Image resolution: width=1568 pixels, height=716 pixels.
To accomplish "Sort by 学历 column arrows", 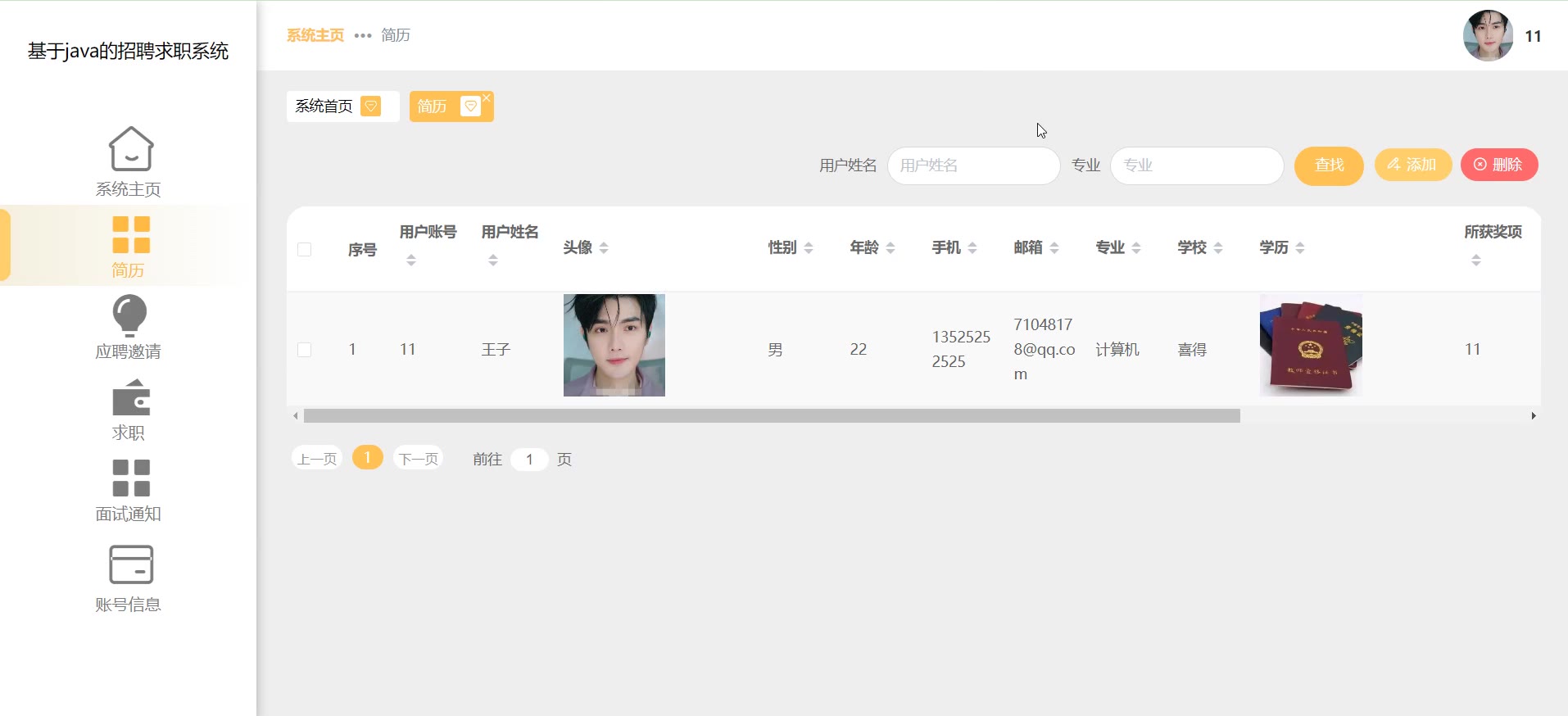I will [1300, 247].
